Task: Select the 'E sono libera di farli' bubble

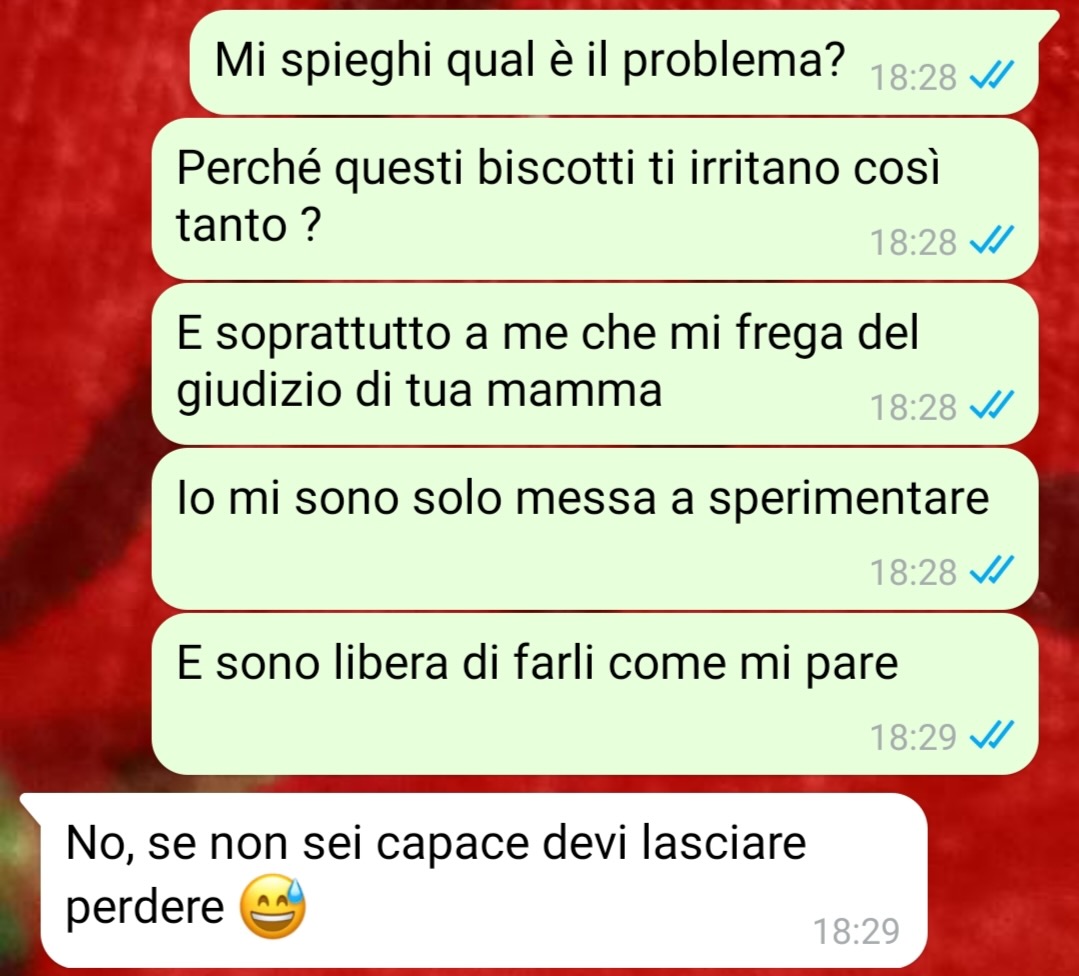Action: pyautogui.click(x=595, y=694)
